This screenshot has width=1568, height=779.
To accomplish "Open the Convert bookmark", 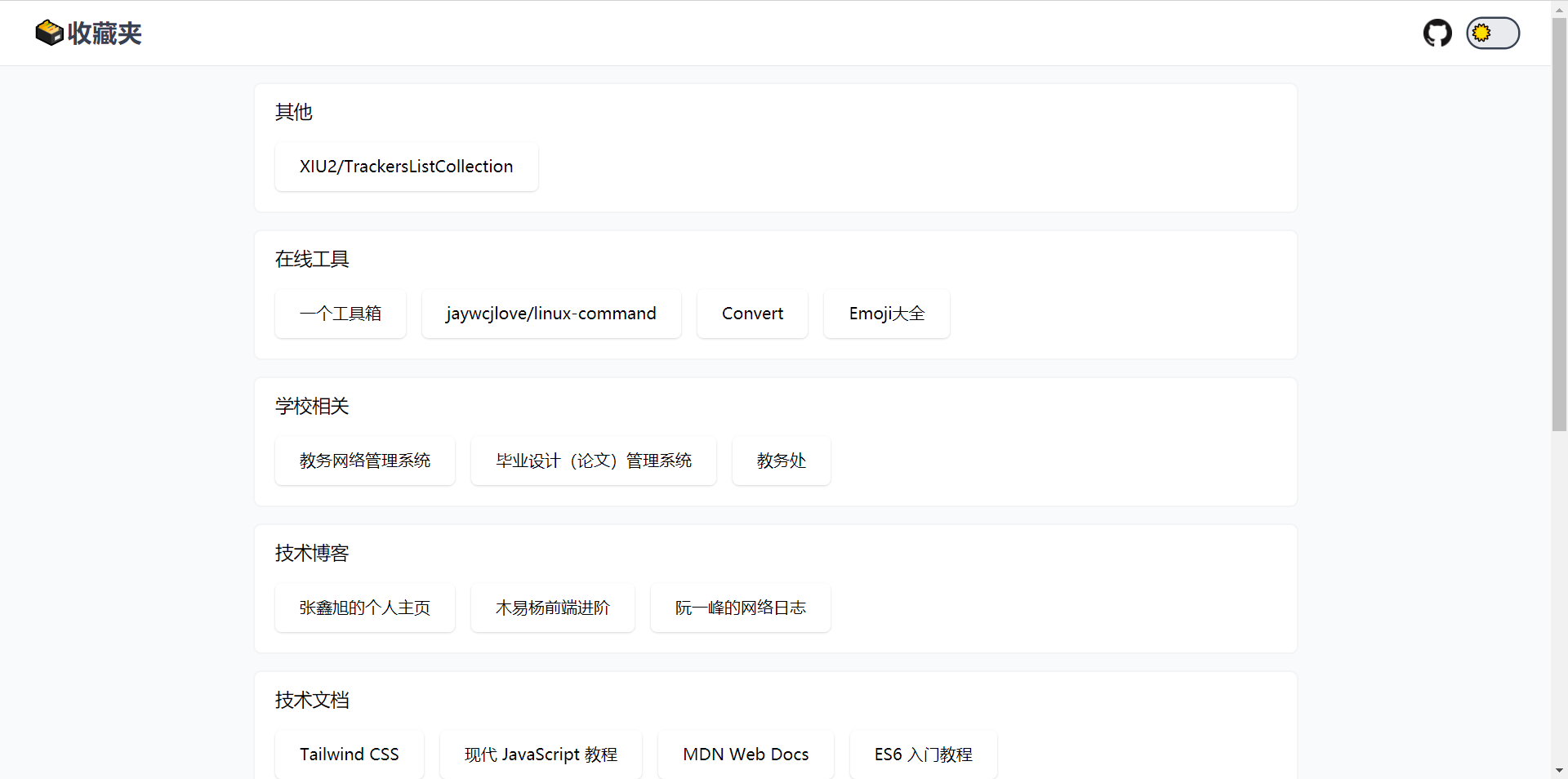I will (x=752, y=314).
